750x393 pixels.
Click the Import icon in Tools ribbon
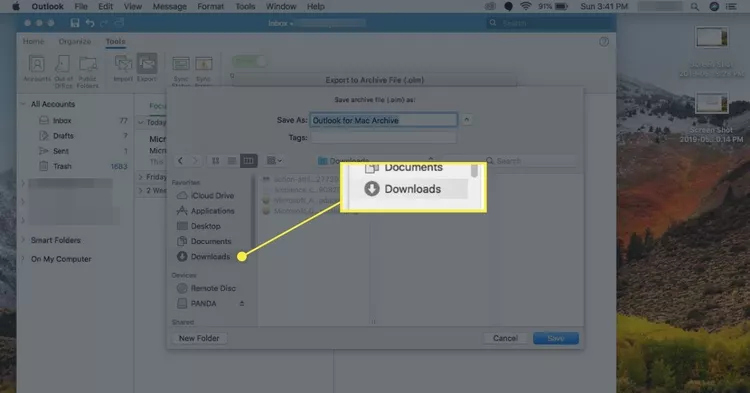tap(123, 68)
